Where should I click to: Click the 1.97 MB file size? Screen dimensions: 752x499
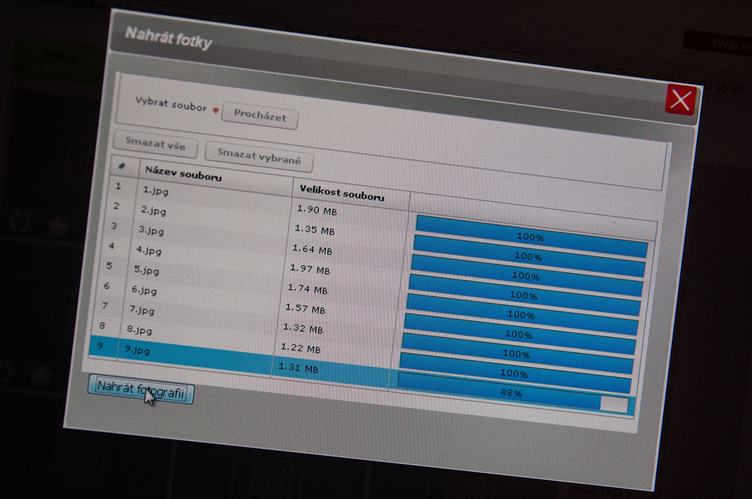pyautogui.click(x=310, y=269)
